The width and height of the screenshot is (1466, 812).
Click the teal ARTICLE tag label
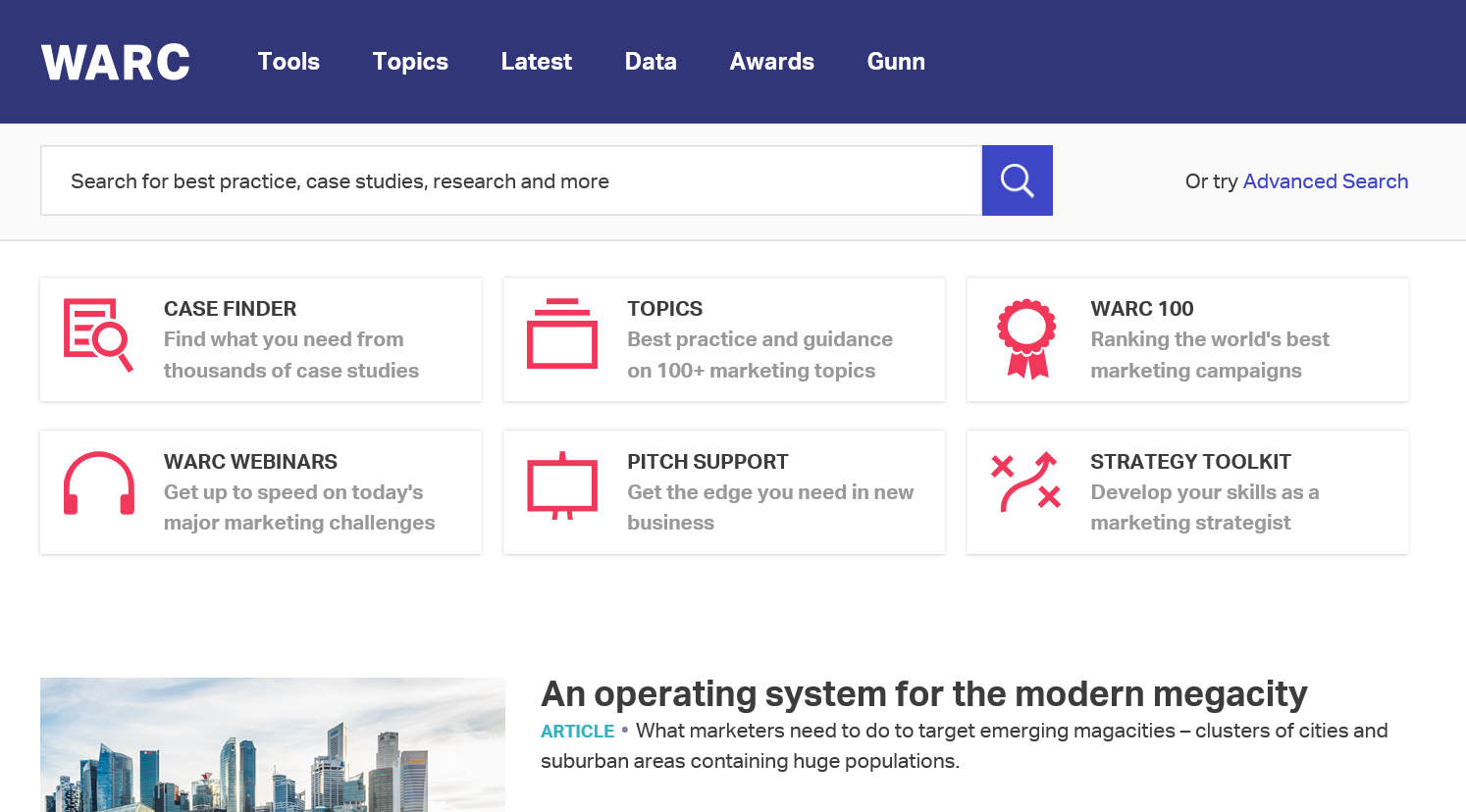[x=577, y=731]
